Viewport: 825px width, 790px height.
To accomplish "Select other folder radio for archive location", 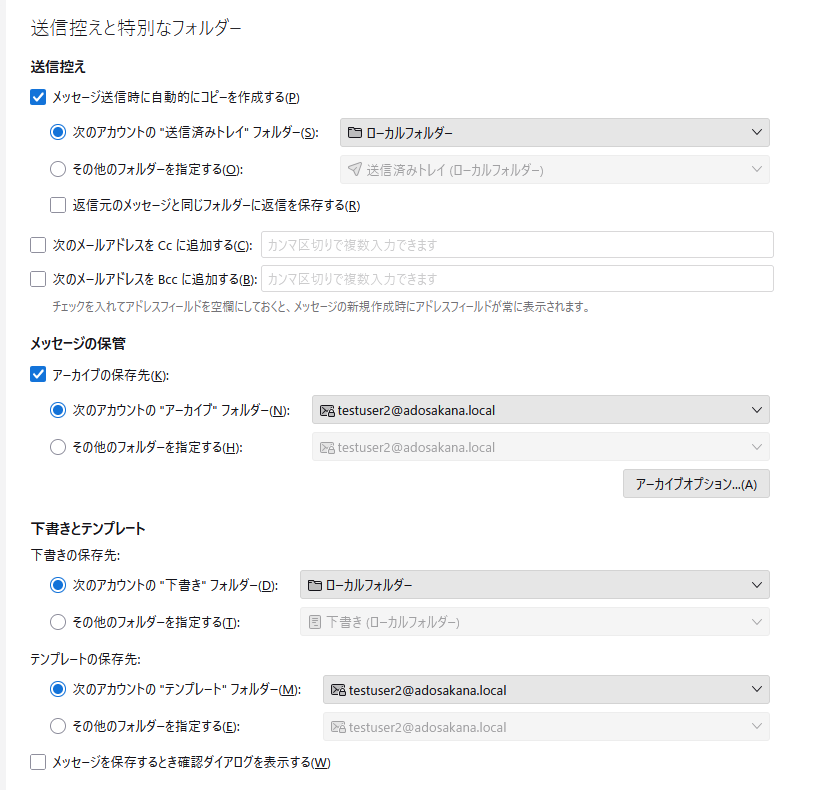I will point(59,447).
